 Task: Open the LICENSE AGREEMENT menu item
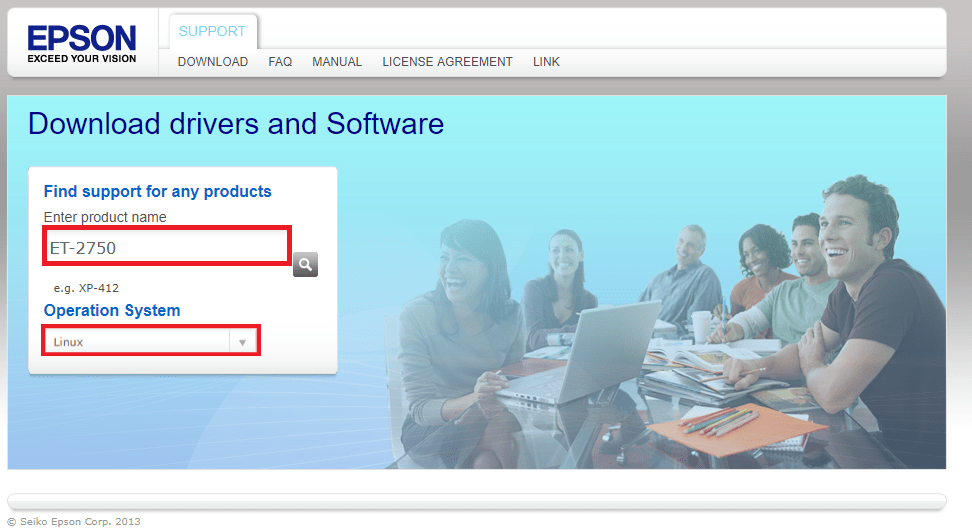(x=447, y=62)
